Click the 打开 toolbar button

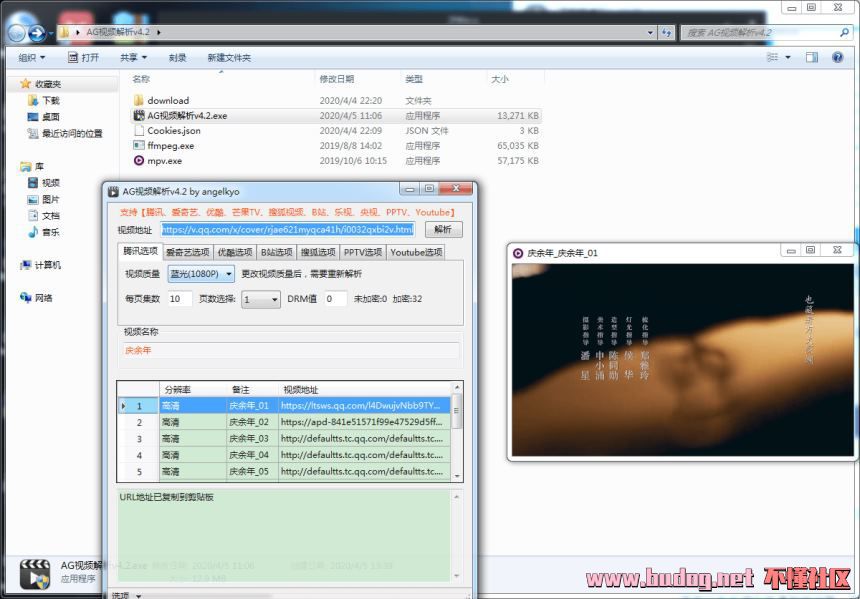[x=83, y=58]
